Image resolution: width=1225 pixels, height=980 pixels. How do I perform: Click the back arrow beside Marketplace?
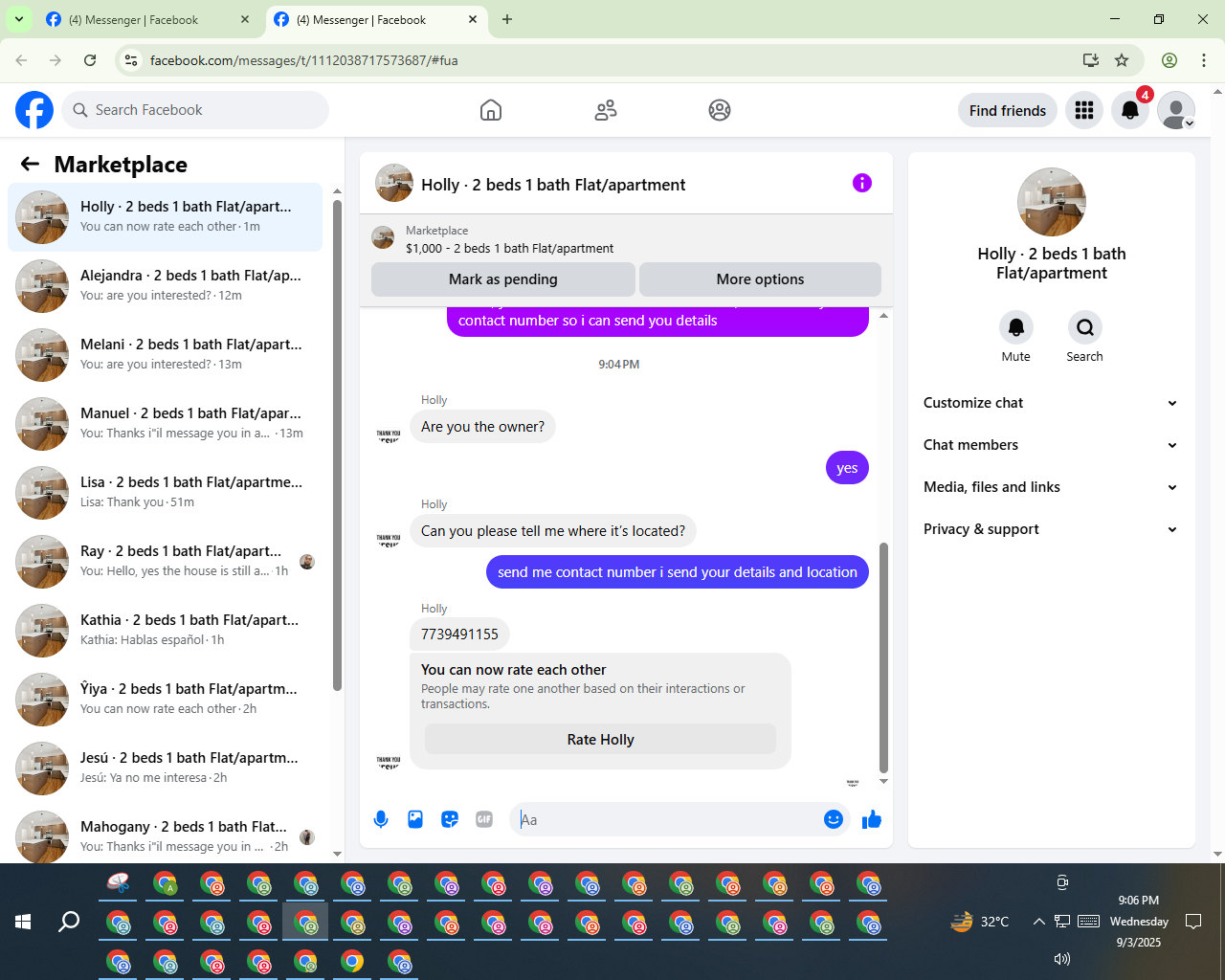coord(31,165)
